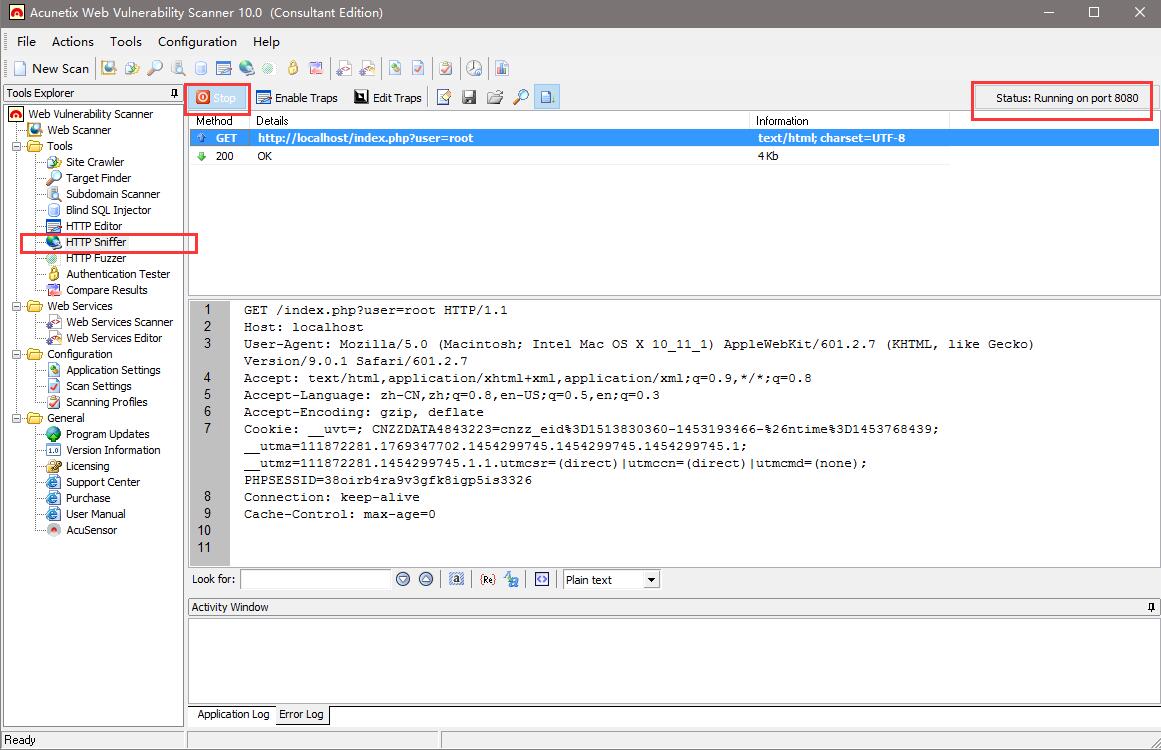Find previous match with up arrow icon
This screenshot has width=1161, height=750.
click(426, 579)
